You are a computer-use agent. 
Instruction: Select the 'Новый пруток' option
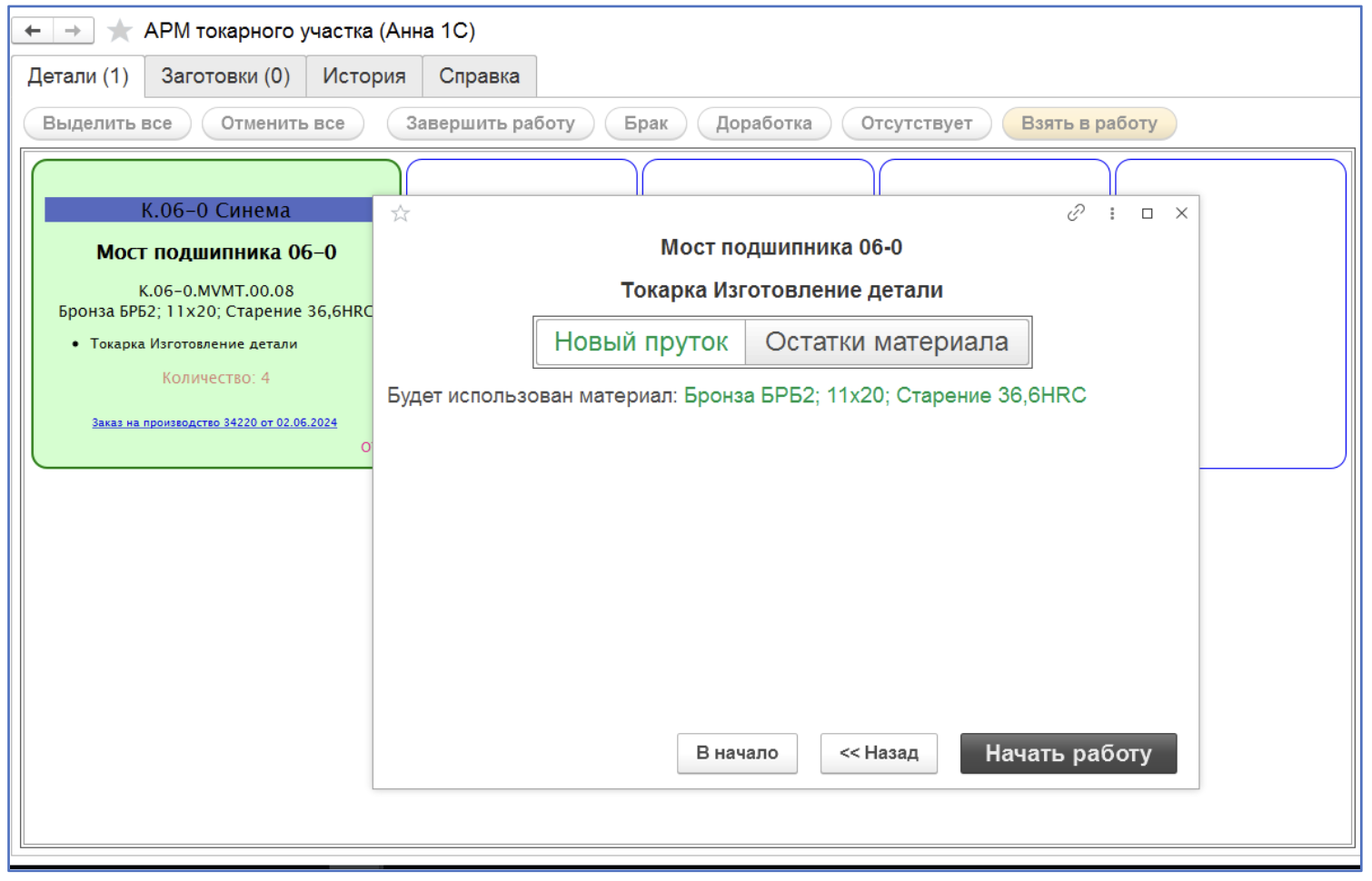coord(641,342)
